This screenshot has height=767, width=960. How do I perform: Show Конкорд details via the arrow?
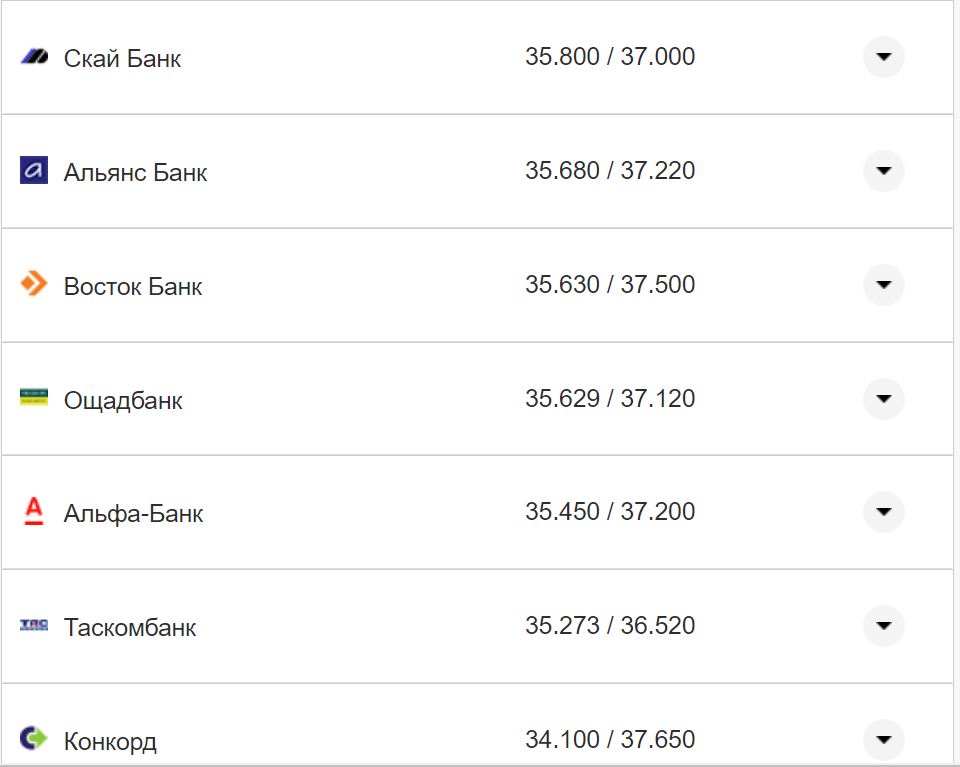tap(883, 740)
